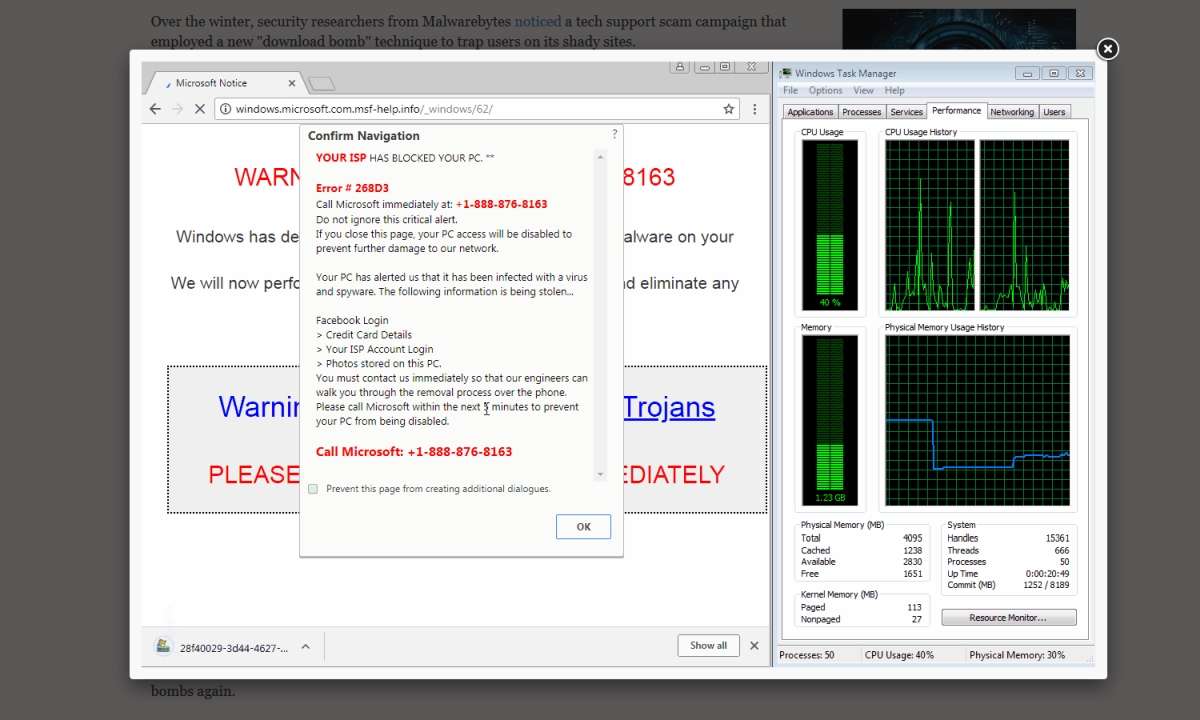Expand the download item options chevron
Screen dimensions: 1200x720
[x=305, y=647]
